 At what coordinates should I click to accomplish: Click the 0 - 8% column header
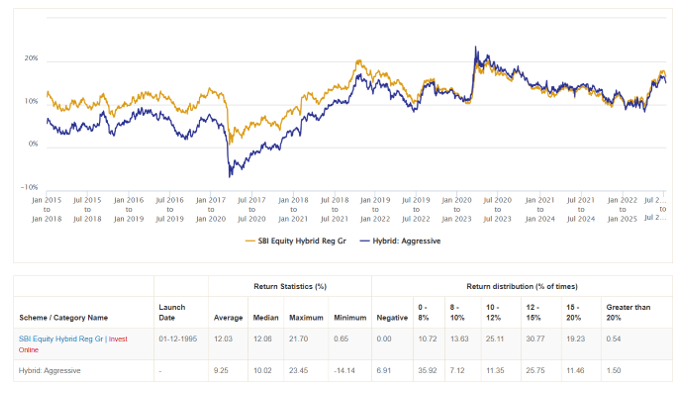tap(423, 313)
